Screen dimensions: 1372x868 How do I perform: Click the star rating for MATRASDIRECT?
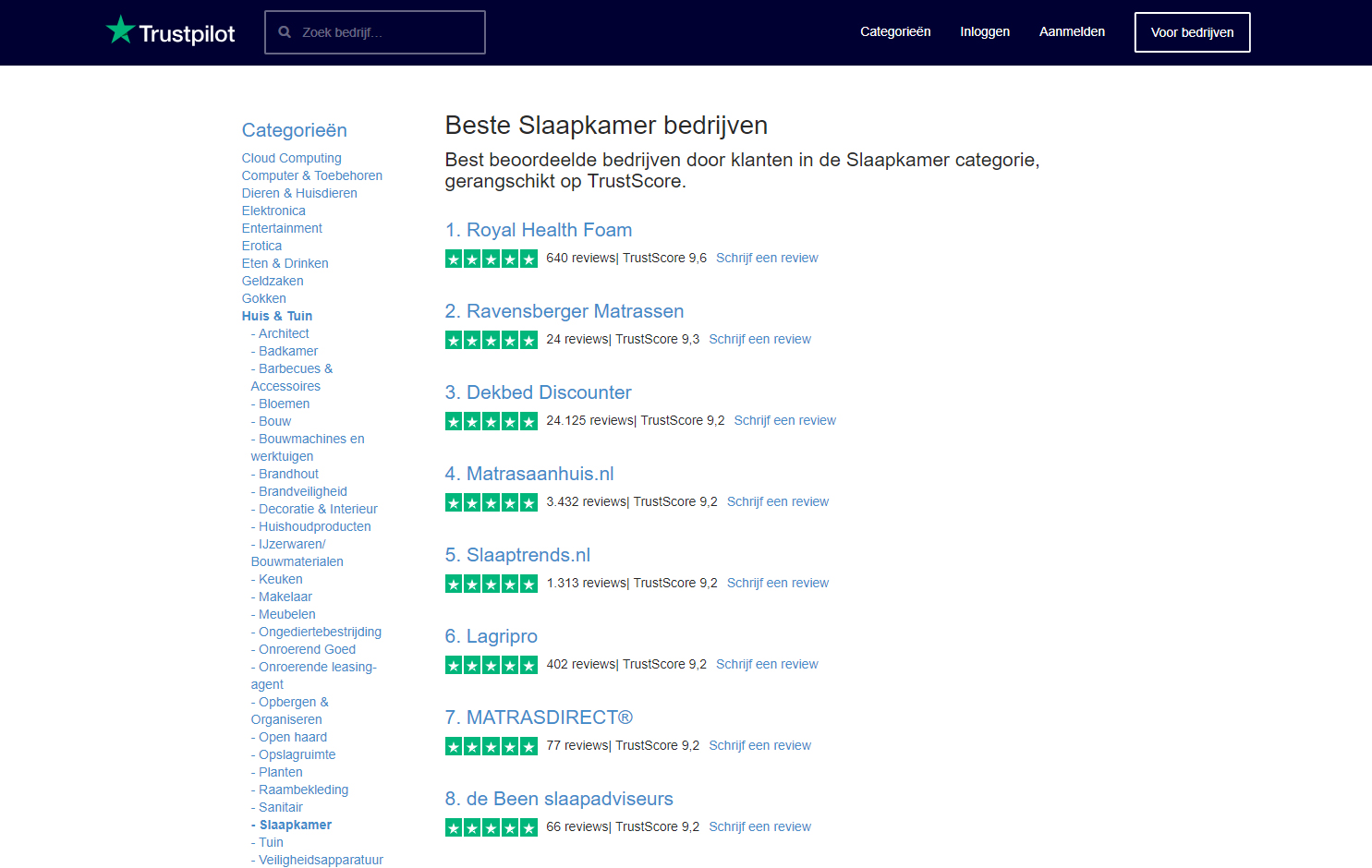point(492,746)
